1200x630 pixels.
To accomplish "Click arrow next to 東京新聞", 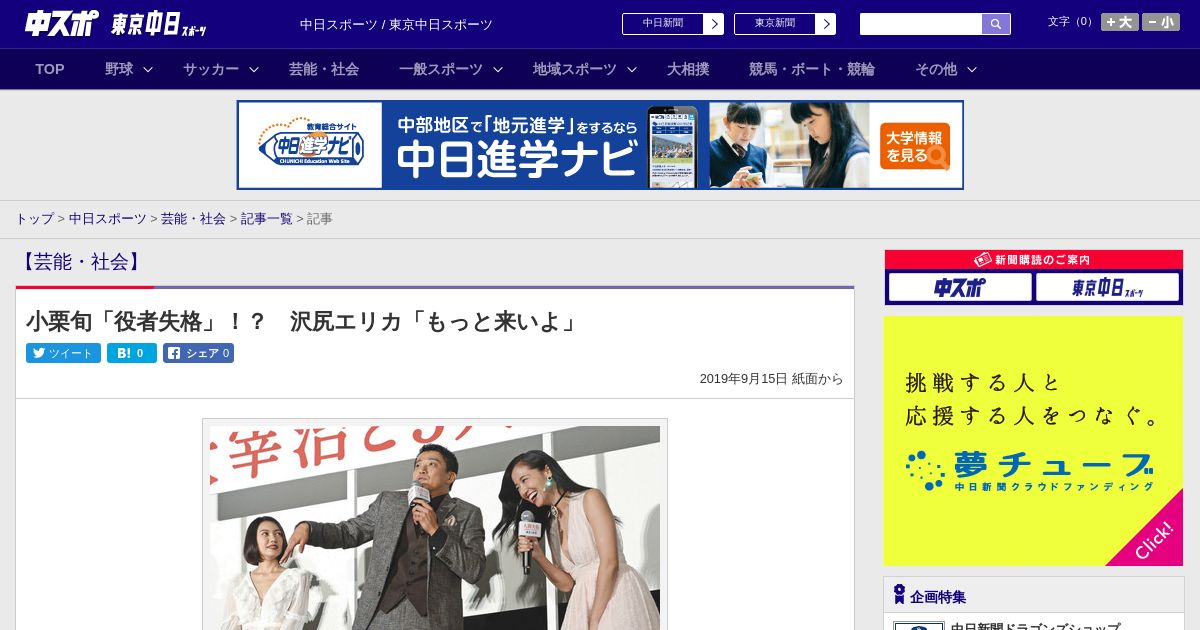I will click(x=826, y=24).
